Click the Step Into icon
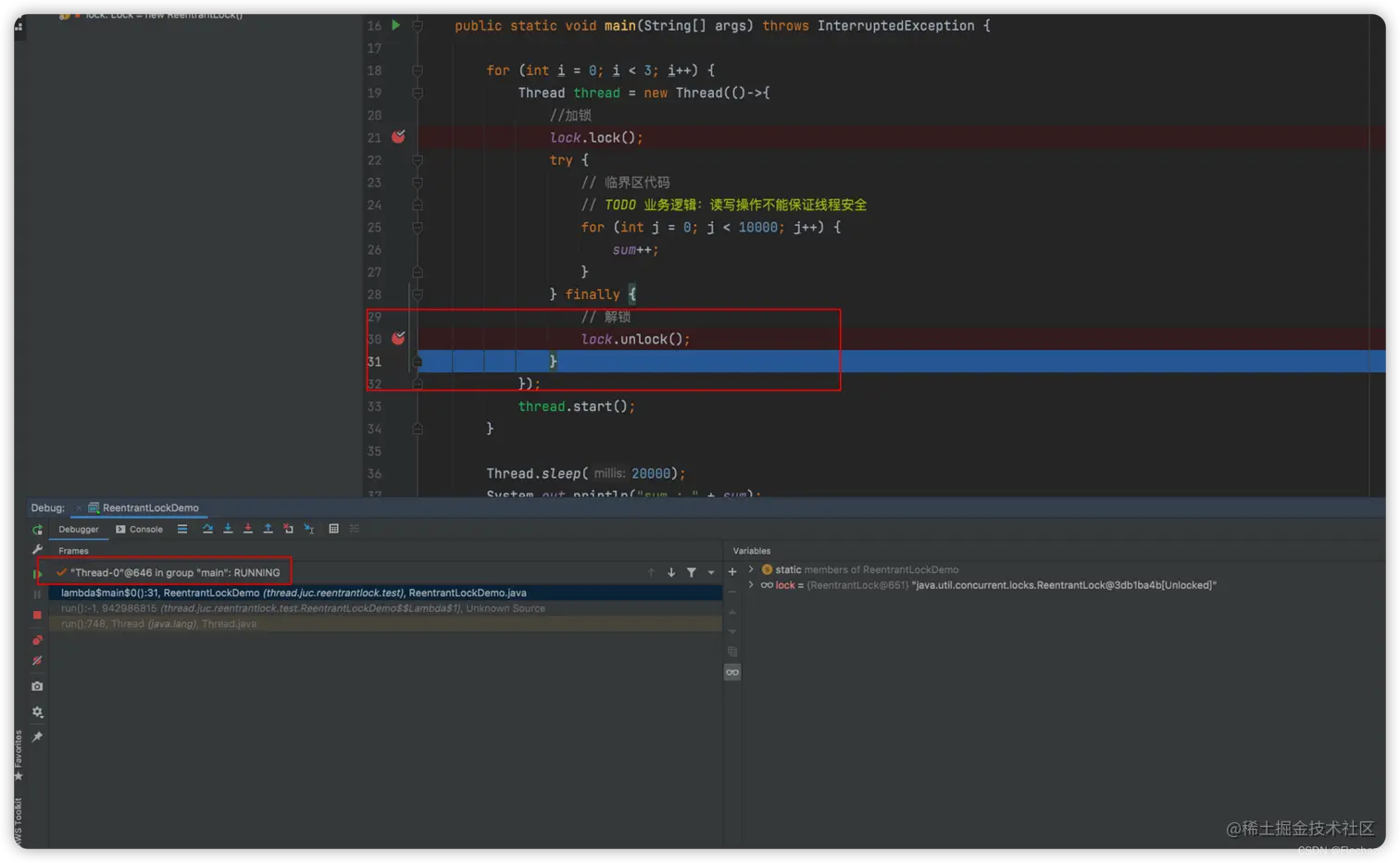This screenshot has width=1400, height=863. 228,529
